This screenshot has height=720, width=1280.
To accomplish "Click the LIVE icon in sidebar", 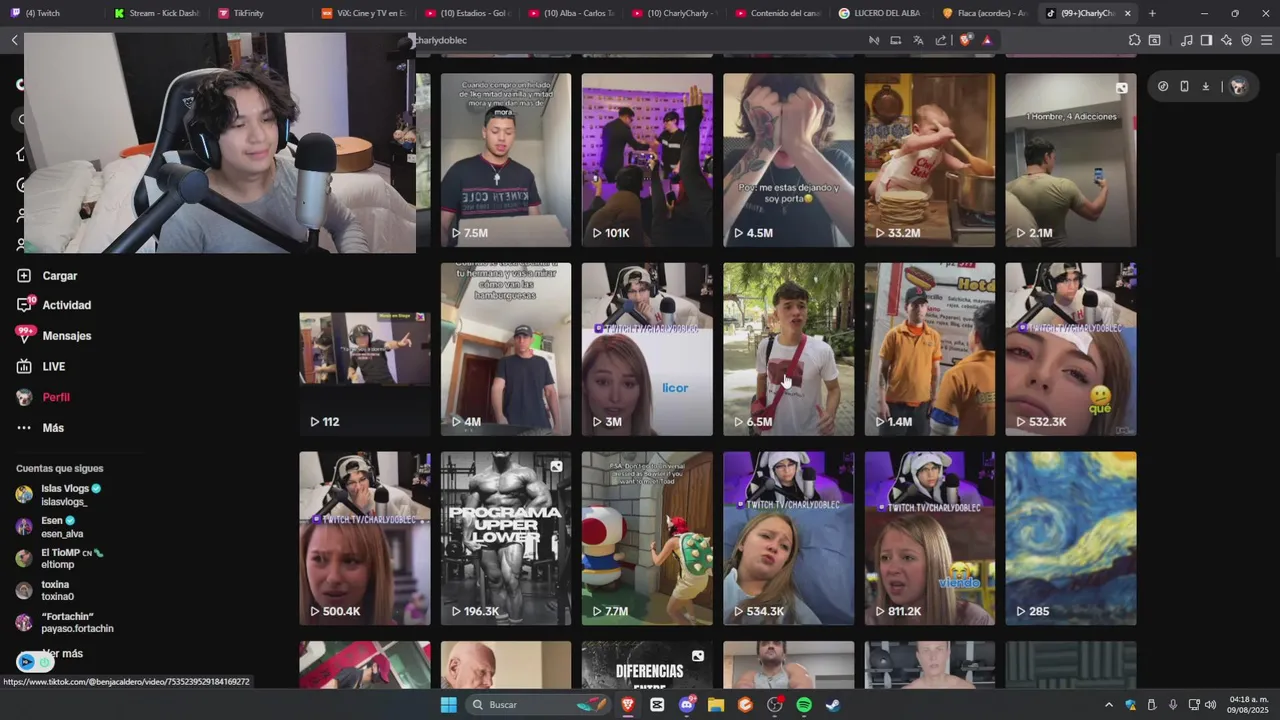I will 24,366.
